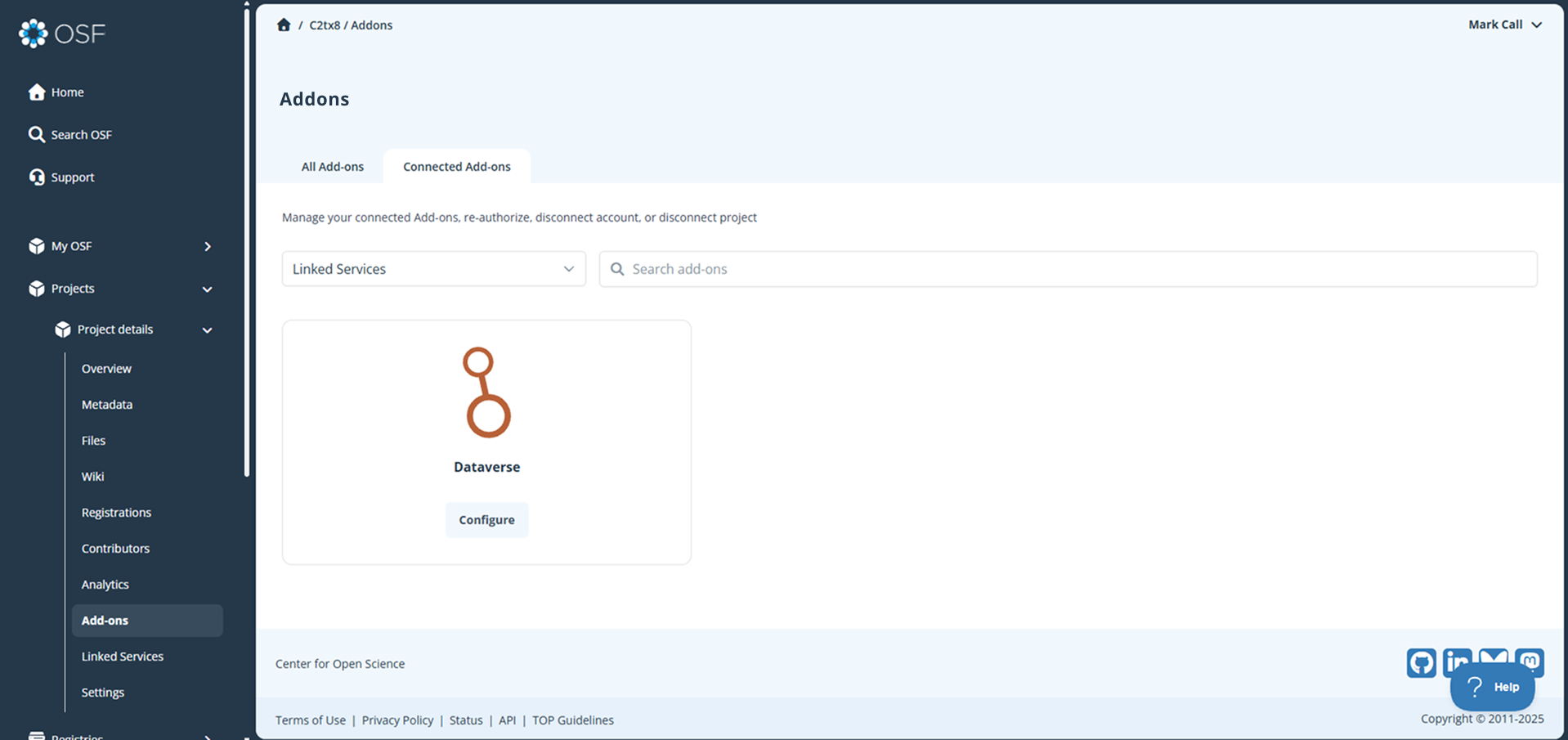Screen dimensions: 1568x740
Task: Open the Help button
Action: tap(1492, 687)
